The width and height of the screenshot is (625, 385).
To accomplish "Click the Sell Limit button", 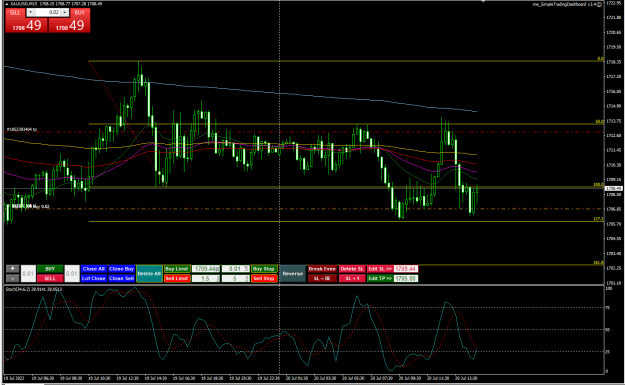I will 177,278.
